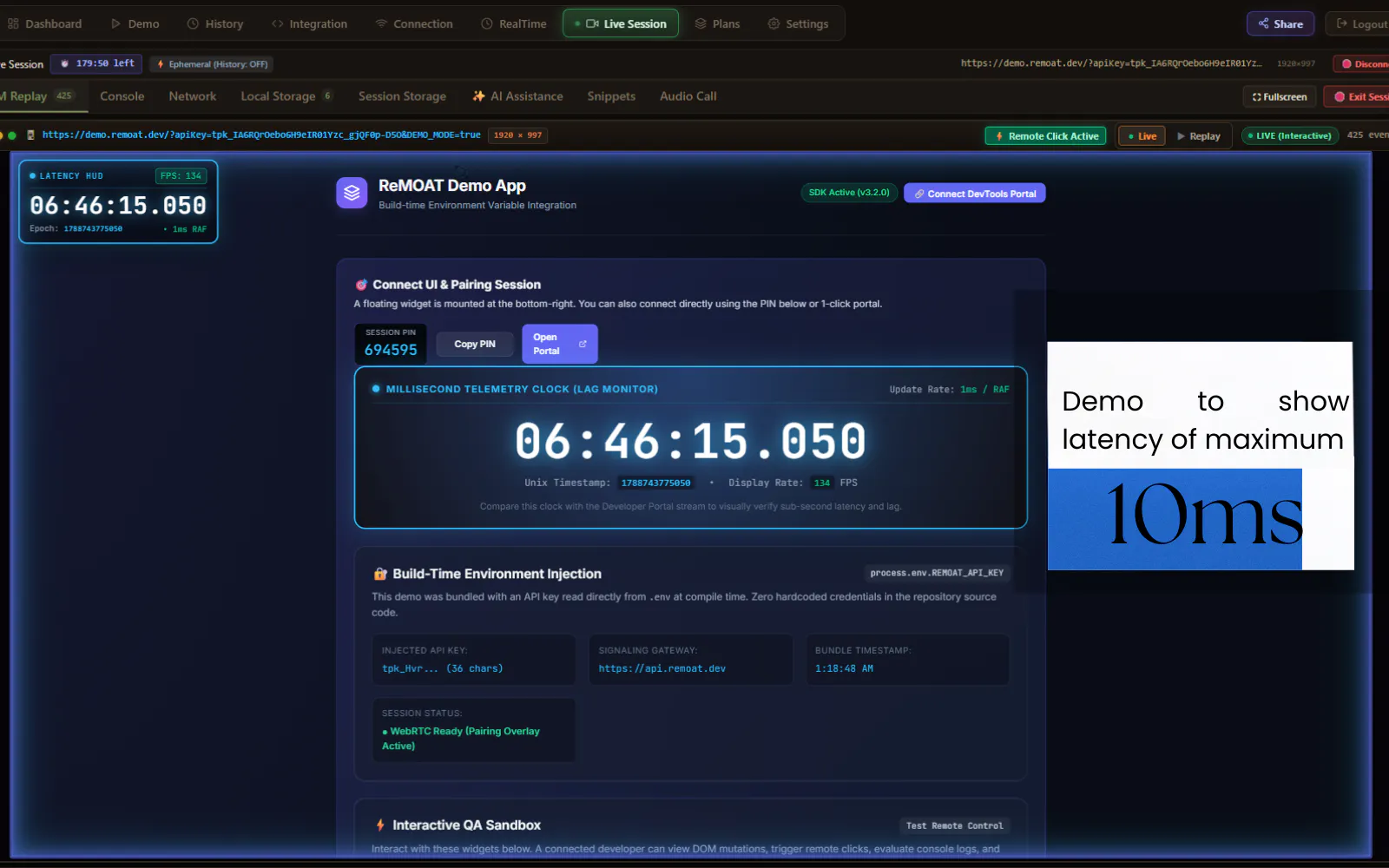The image size is (1389, 868).
Task: Click the Test Remote Control badge
Action: (954, 825)
